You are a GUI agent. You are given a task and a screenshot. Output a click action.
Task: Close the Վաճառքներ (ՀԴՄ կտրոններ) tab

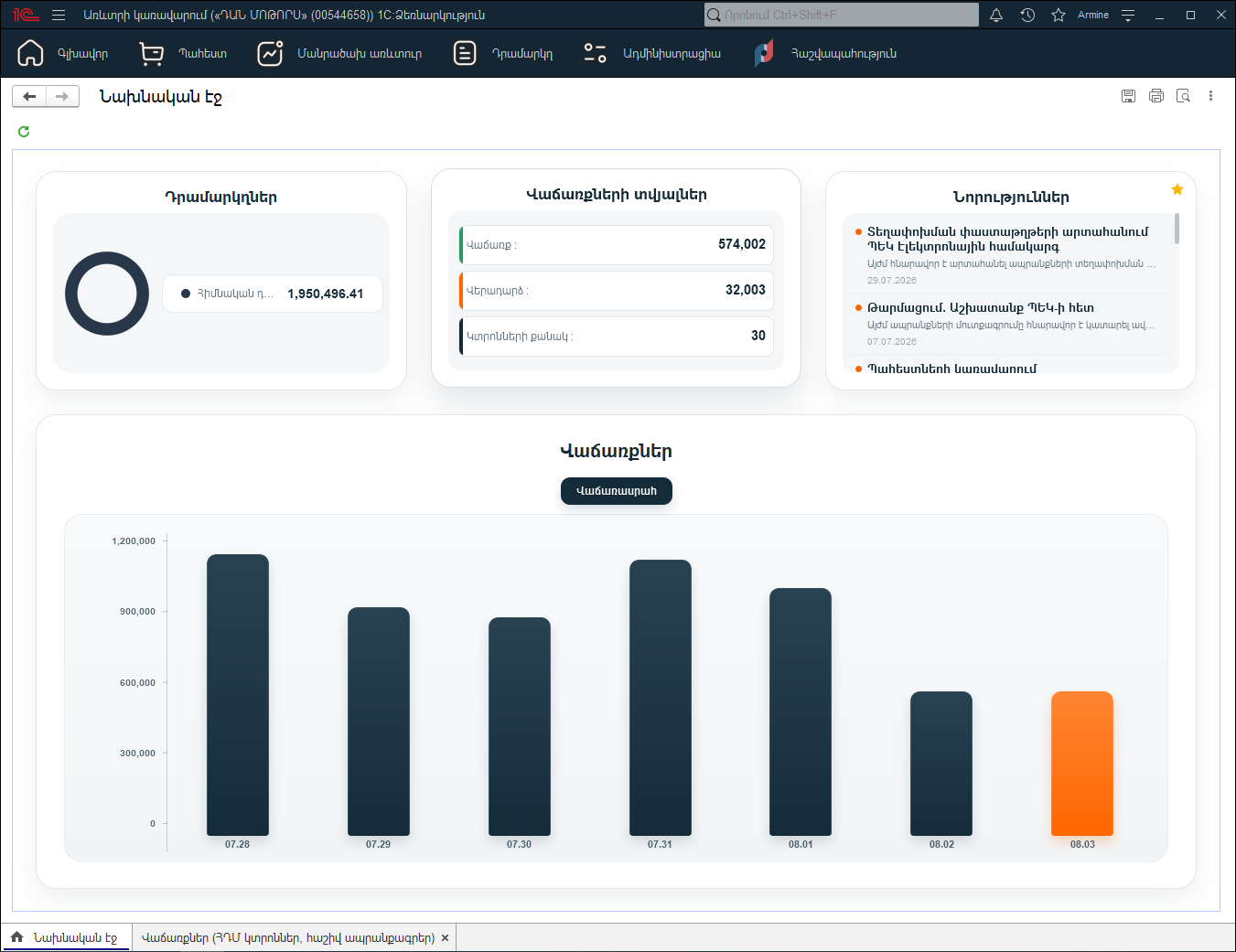(x=446, y=937)
